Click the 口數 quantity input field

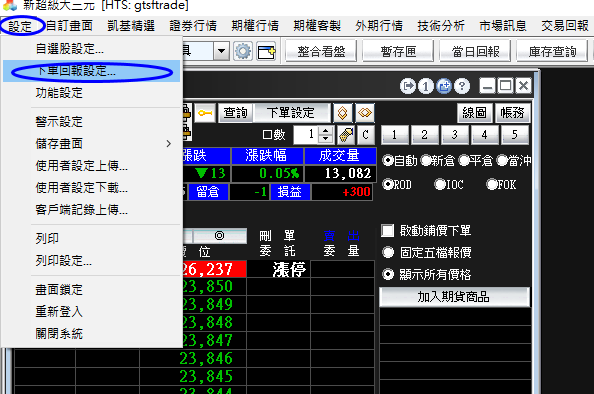tap(306, 134)
